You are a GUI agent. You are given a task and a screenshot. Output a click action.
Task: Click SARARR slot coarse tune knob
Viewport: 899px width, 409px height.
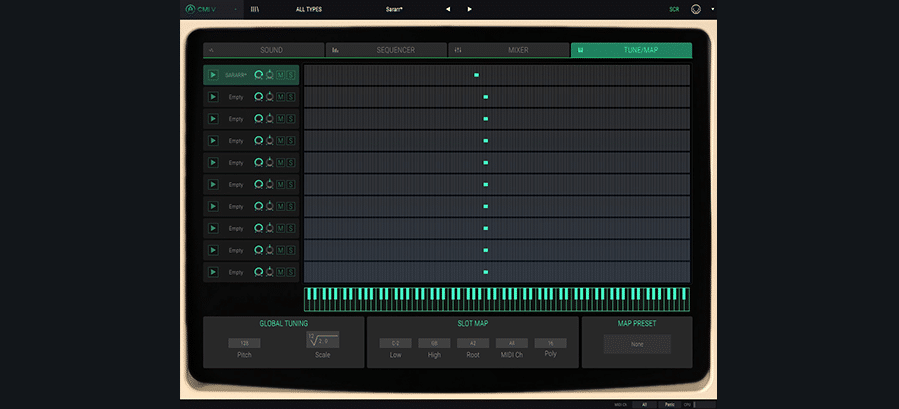259,75
